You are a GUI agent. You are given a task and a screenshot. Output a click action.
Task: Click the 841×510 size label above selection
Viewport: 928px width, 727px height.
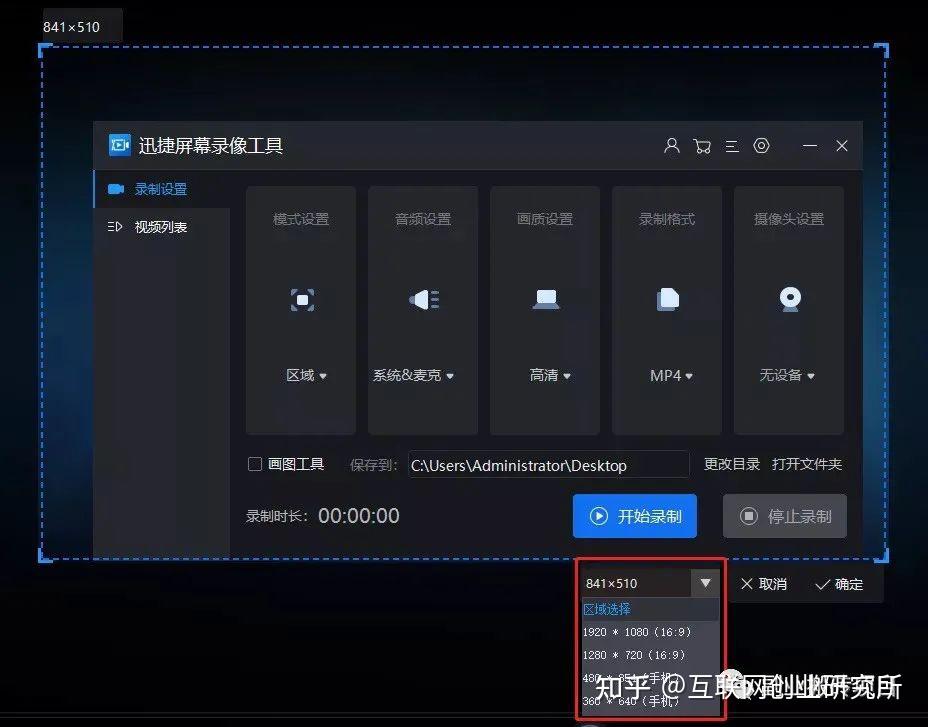point(72,27)
